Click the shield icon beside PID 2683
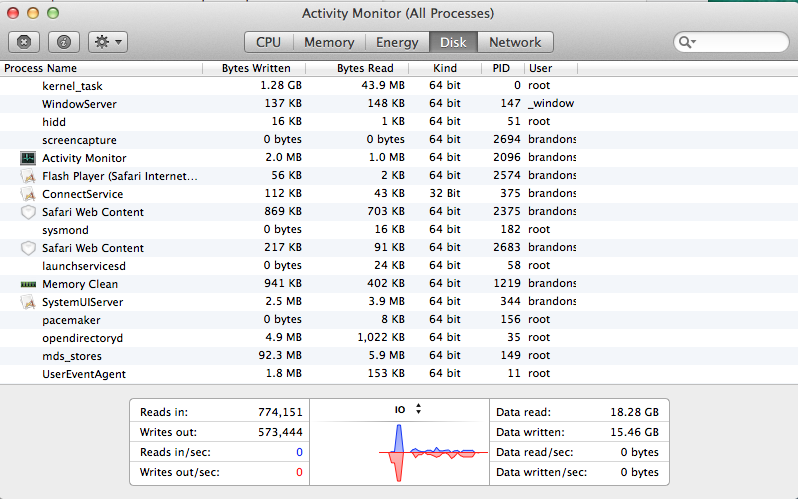This screenshot has height=499, width=798. pos(28,248)
